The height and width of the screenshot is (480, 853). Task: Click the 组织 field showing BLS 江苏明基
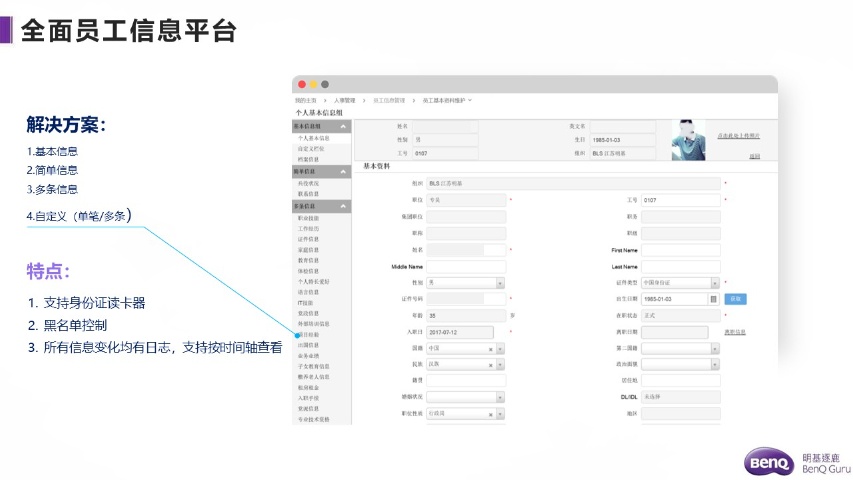(573, 183)
